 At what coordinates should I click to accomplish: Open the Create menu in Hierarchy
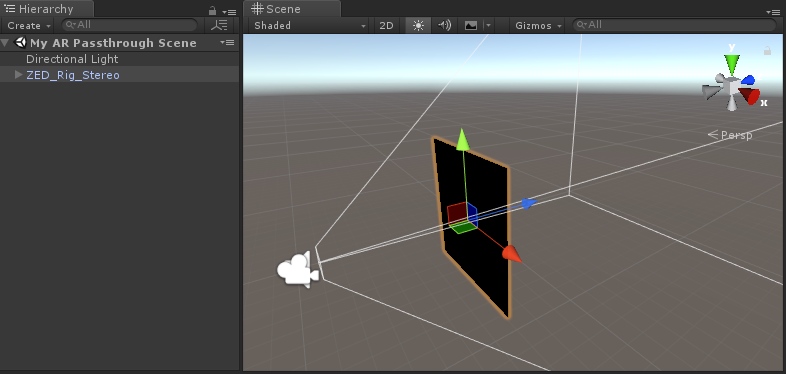pyautogui.click(x=29, y=25)
